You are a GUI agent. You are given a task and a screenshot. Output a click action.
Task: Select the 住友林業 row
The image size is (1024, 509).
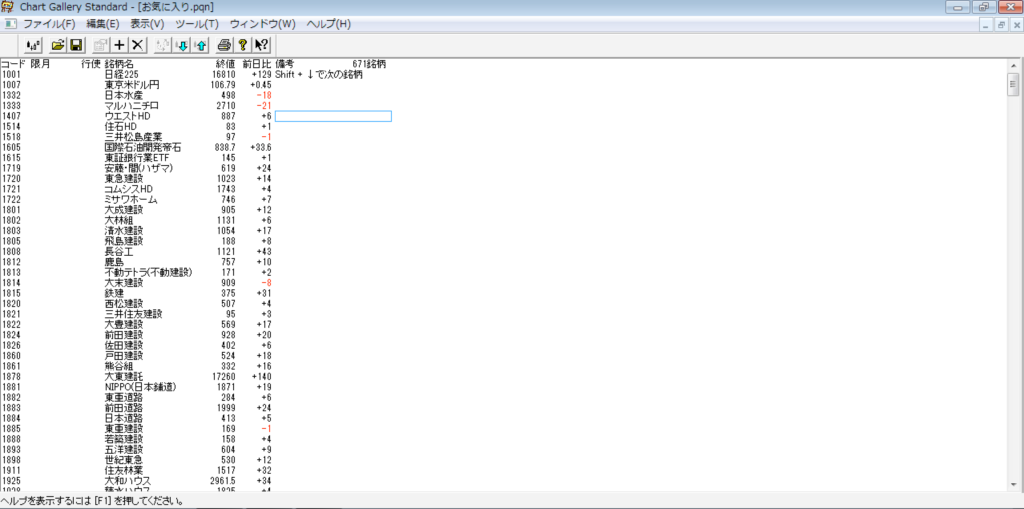pyautogui.click(x=136, y=471)
